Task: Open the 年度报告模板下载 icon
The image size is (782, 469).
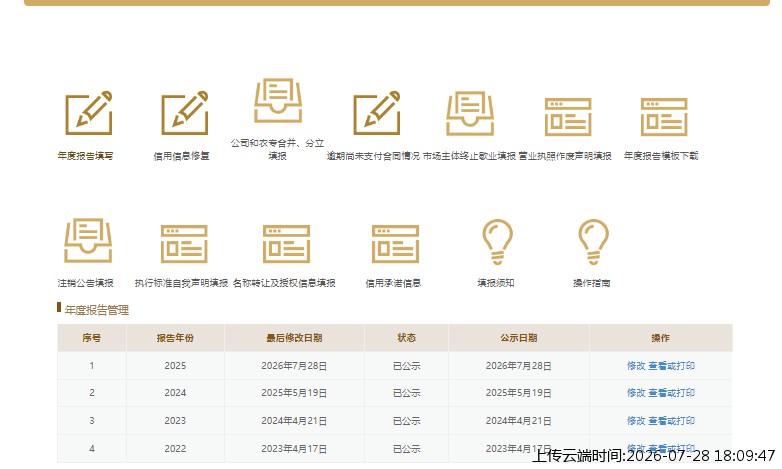Action: (x=664, y=117)
